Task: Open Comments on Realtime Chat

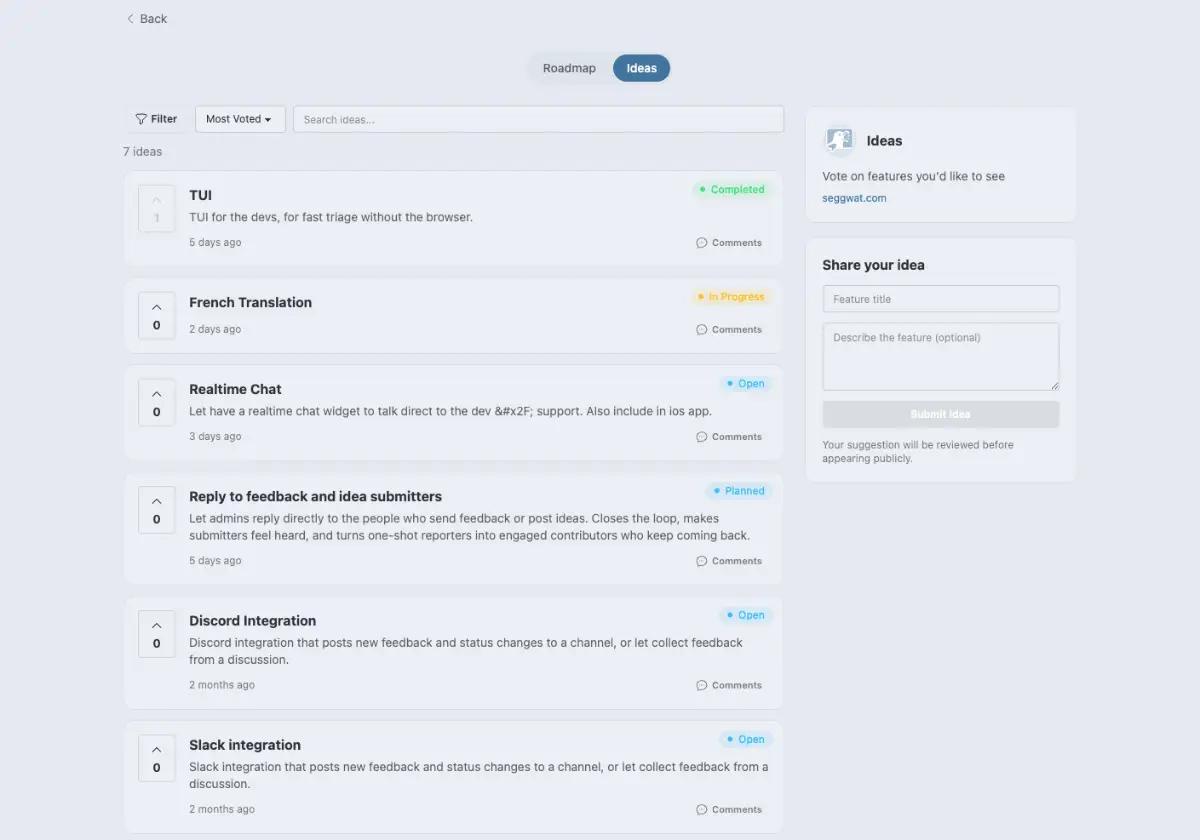Action: (x=729, y=437)
